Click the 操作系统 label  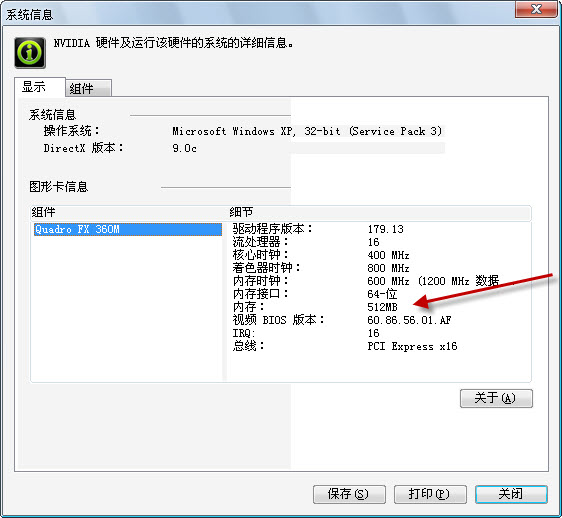pos(71,131)
